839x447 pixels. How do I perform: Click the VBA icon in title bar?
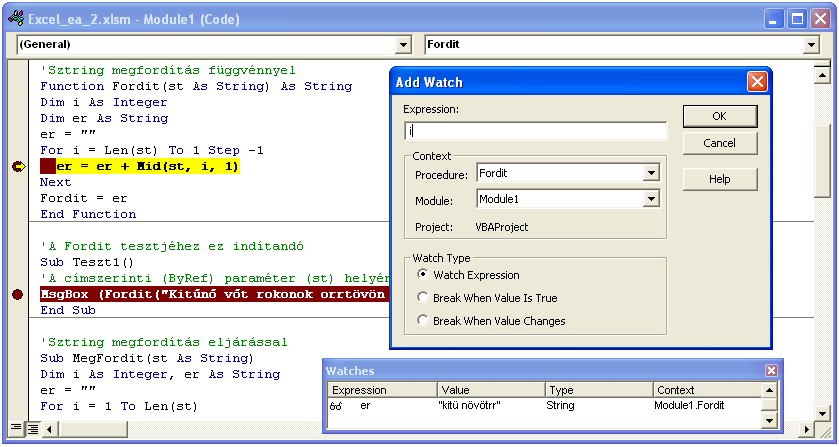(x=16, y=19)
